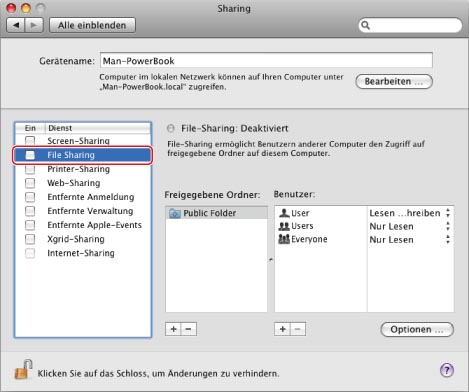Image resolution: width=469 pixels, height=392 pixels.
Task: Select the Web-Sharing service row
Action: [83, 183]
